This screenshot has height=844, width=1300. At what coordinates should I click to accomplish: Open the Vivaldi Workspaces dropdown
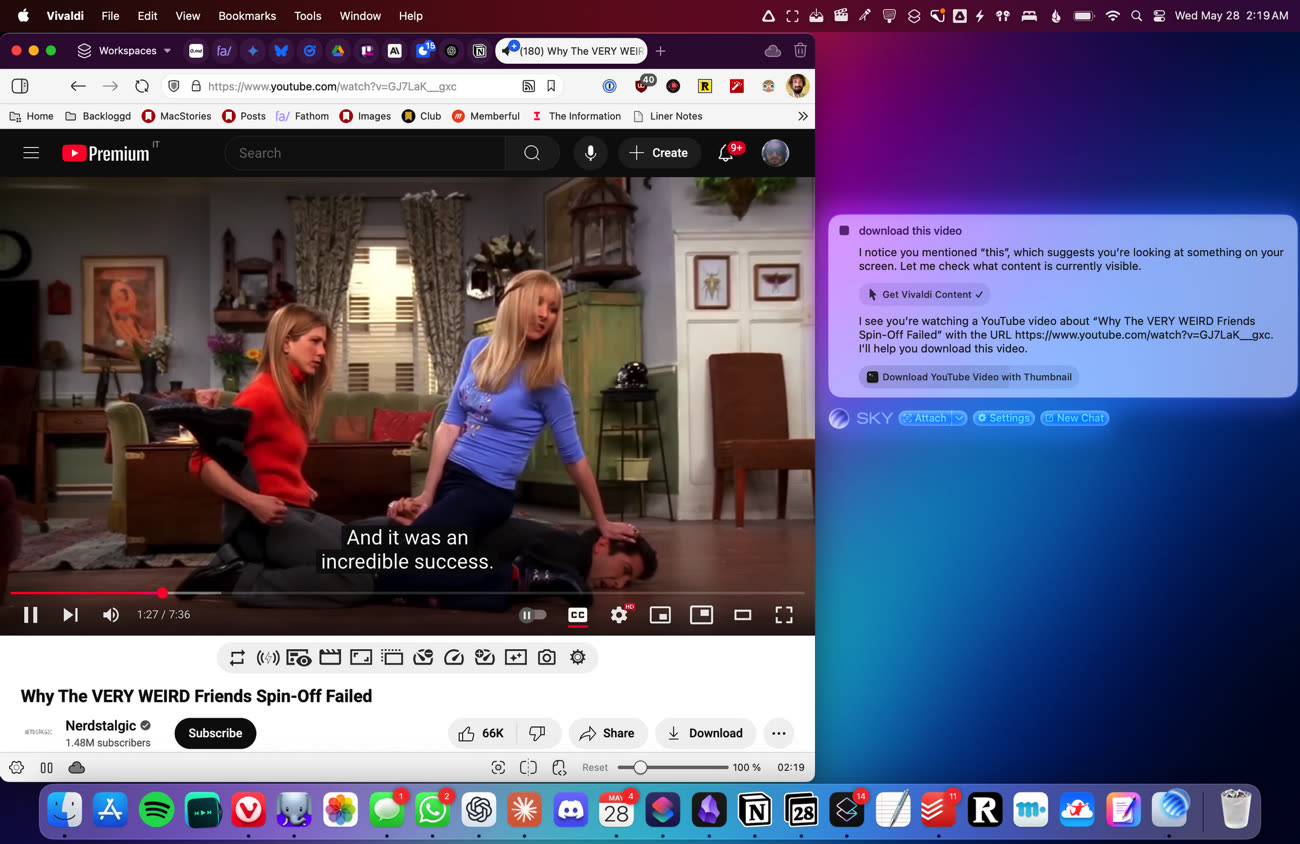point(124,50)
